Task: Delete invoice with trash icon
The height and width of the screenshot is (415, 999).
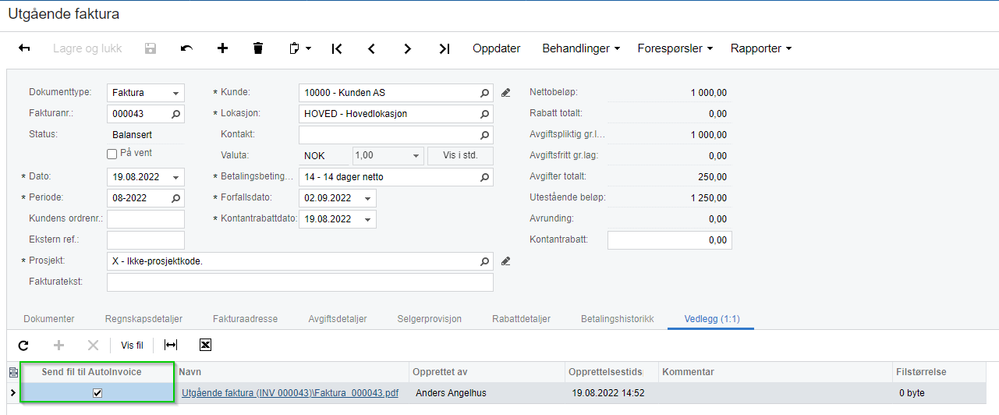Action: click(258, 48)
